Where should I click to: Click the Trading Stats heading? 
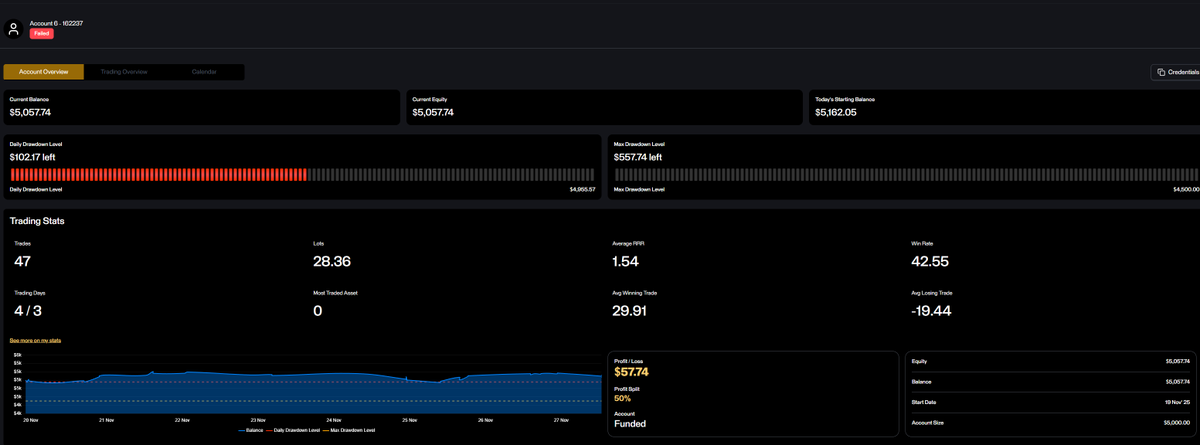tap(37, 220)
